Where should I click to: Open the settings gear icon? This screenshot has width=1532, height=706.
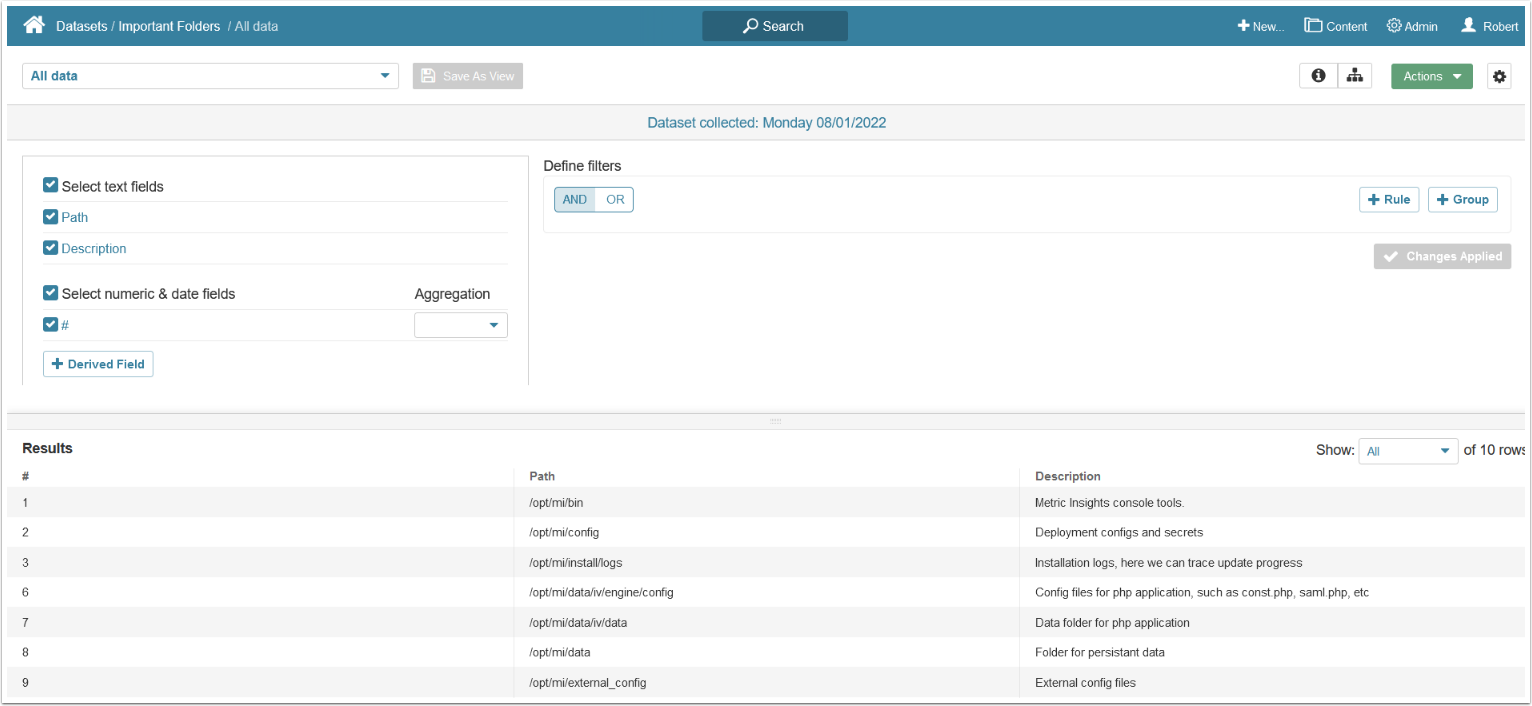point(1498,77)
